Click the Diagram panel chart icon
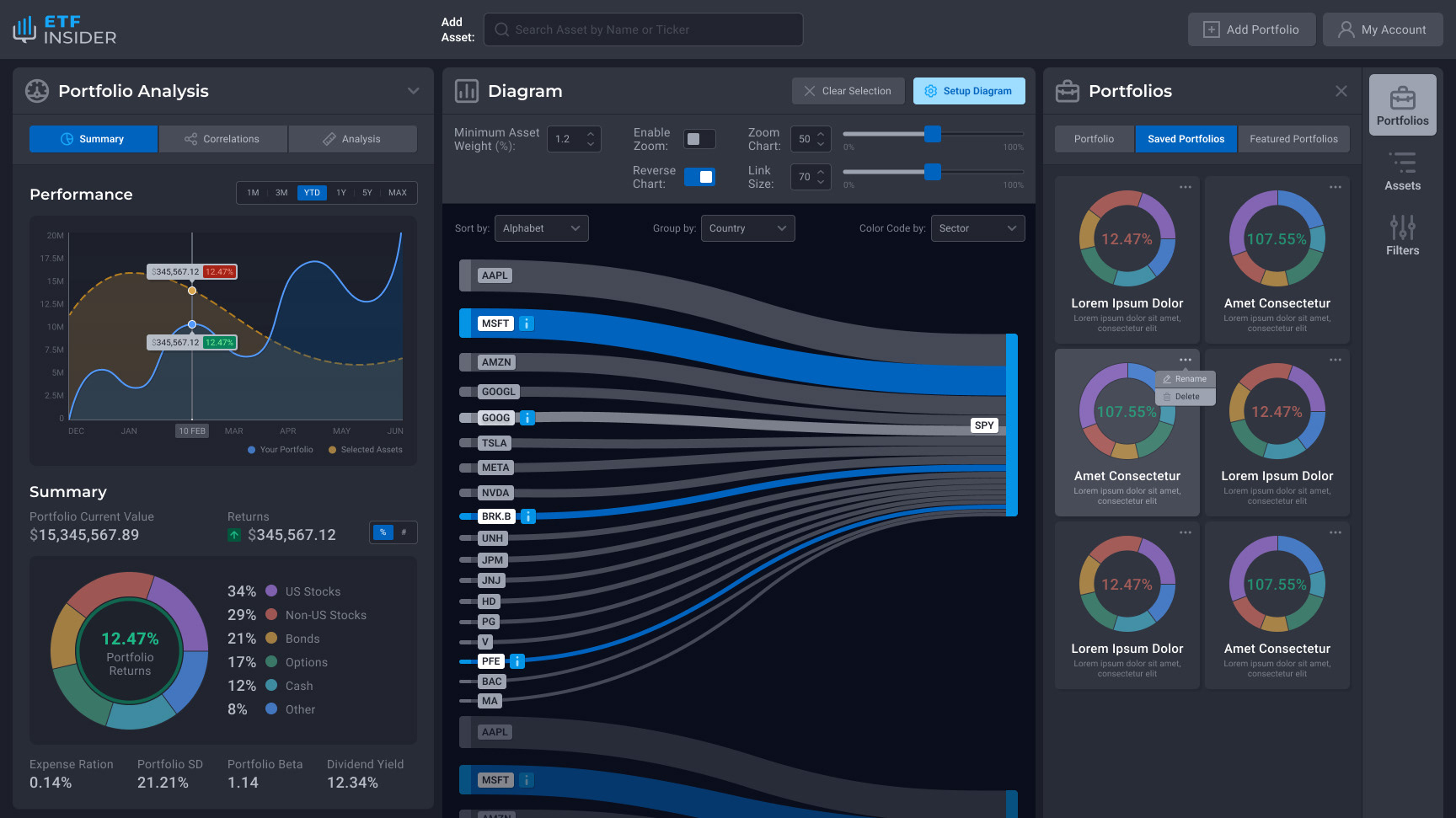This screenshot has width=1456, height=818. [x=467, y=91]
